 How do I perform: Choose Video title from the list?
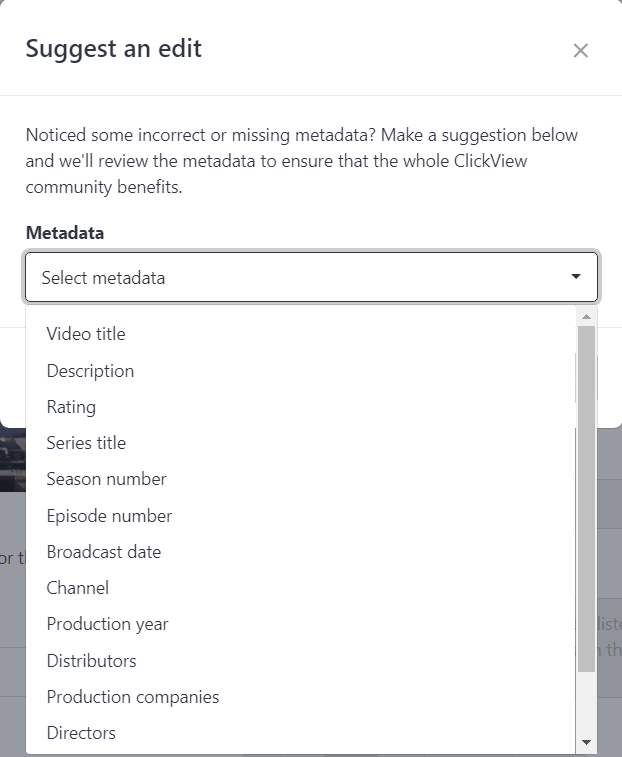[x=301, y=334]
